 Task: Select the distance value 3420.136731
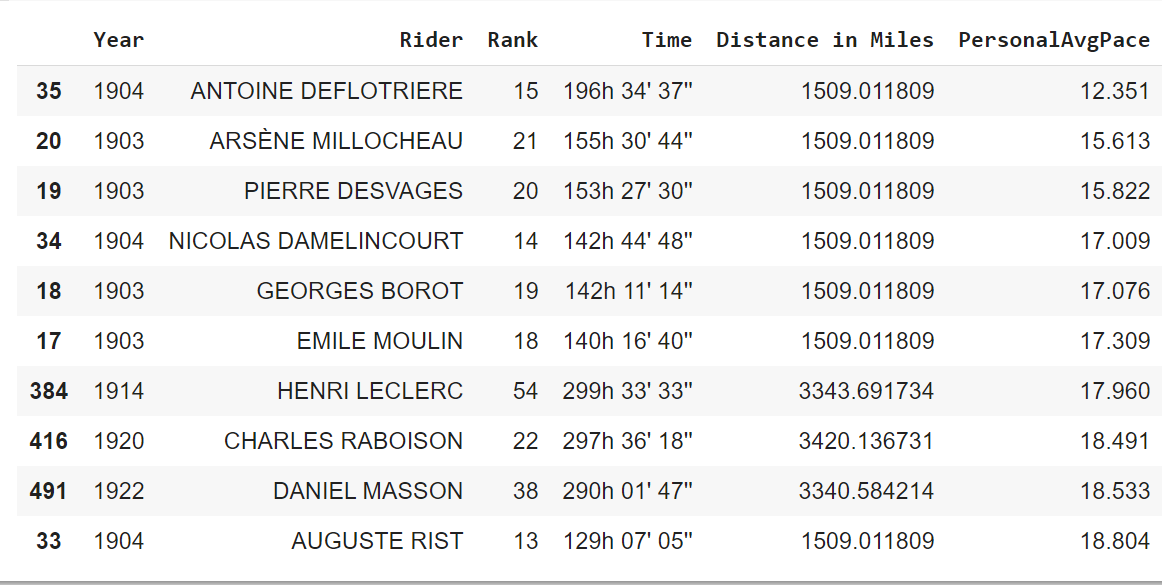(866, 441)
